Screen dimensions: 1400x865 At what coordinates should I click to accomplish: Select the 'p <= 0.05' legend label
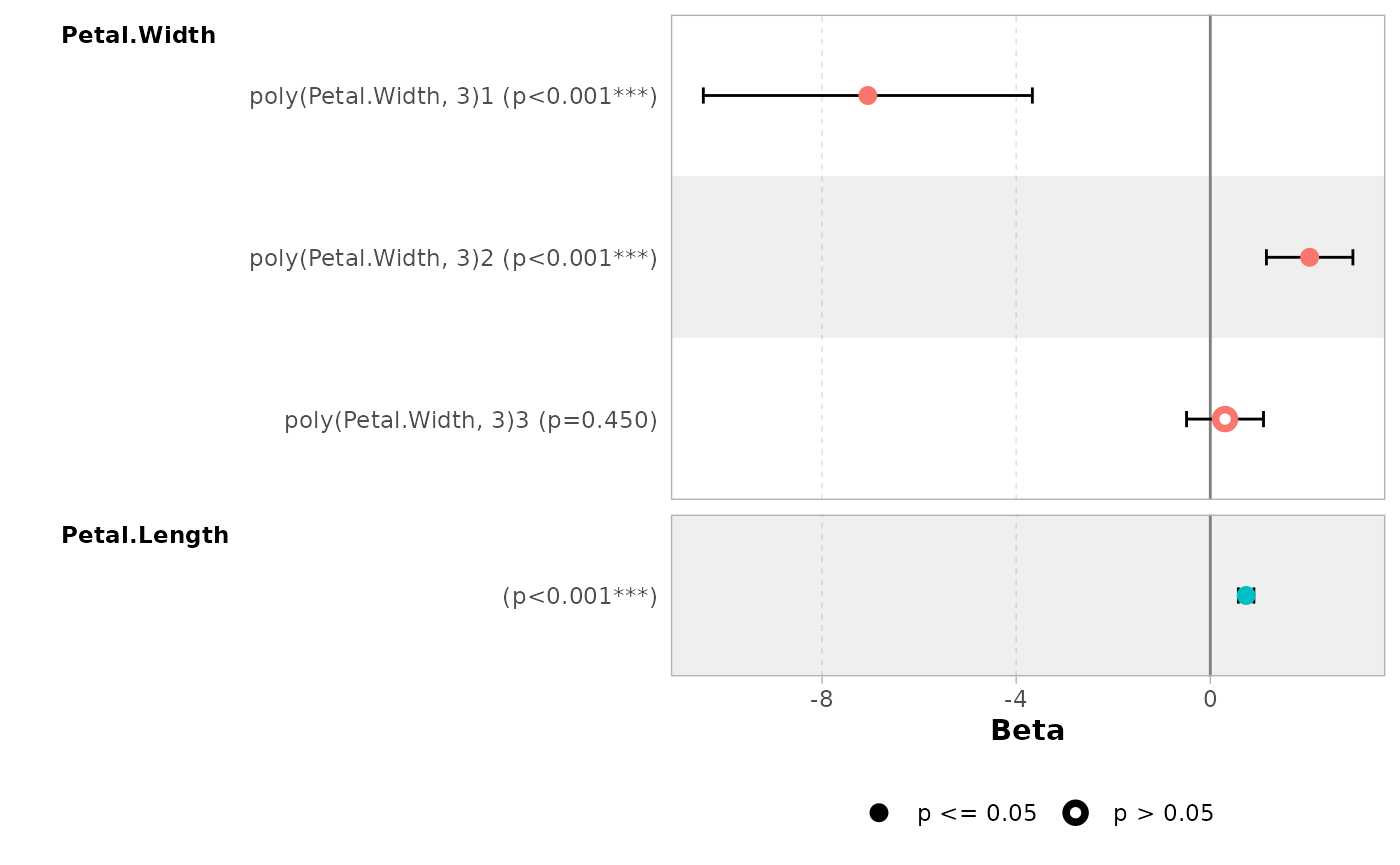(x=976, y=814)
